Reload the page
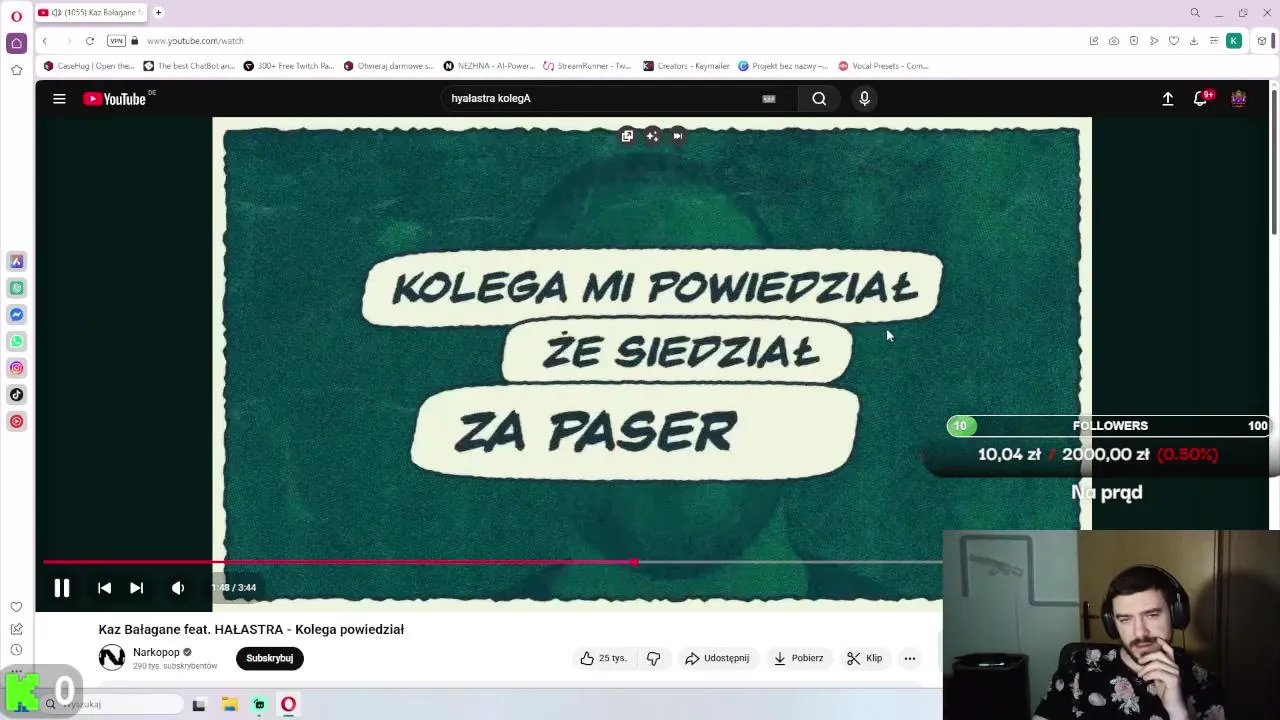This screenshot has width=1280, height=720. pyautogui.click(x=90, y=41)
